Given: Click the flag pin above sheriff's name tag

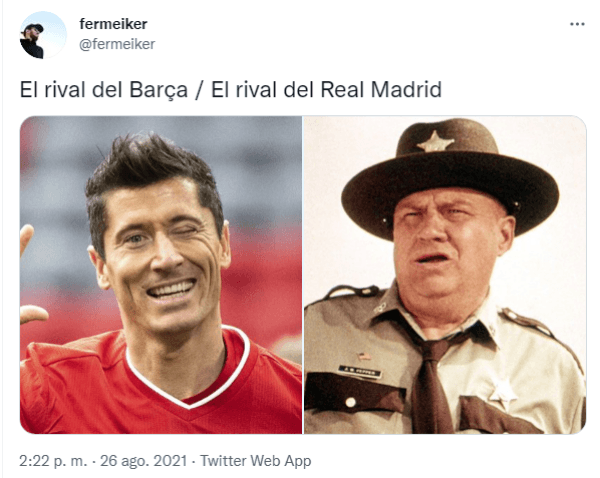Looking at the screenshot, I should 364,356.
